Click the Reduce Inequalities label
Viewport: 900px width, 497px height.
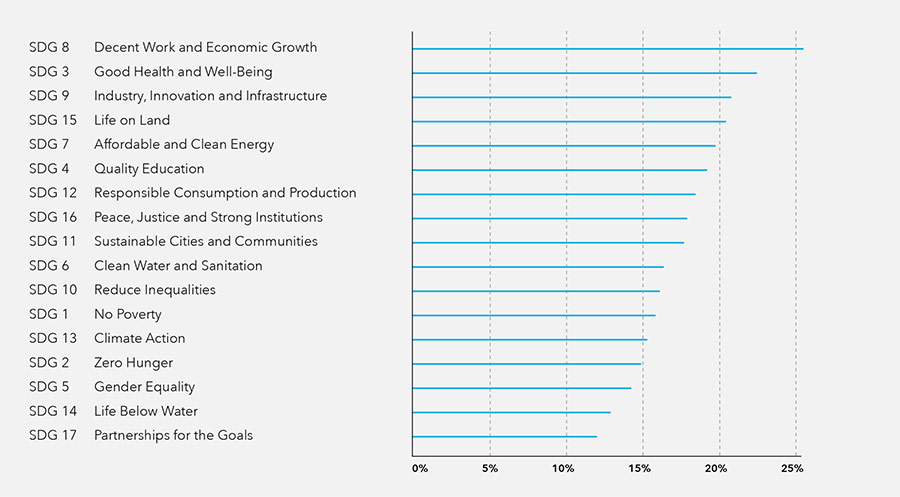click(155, 290)
